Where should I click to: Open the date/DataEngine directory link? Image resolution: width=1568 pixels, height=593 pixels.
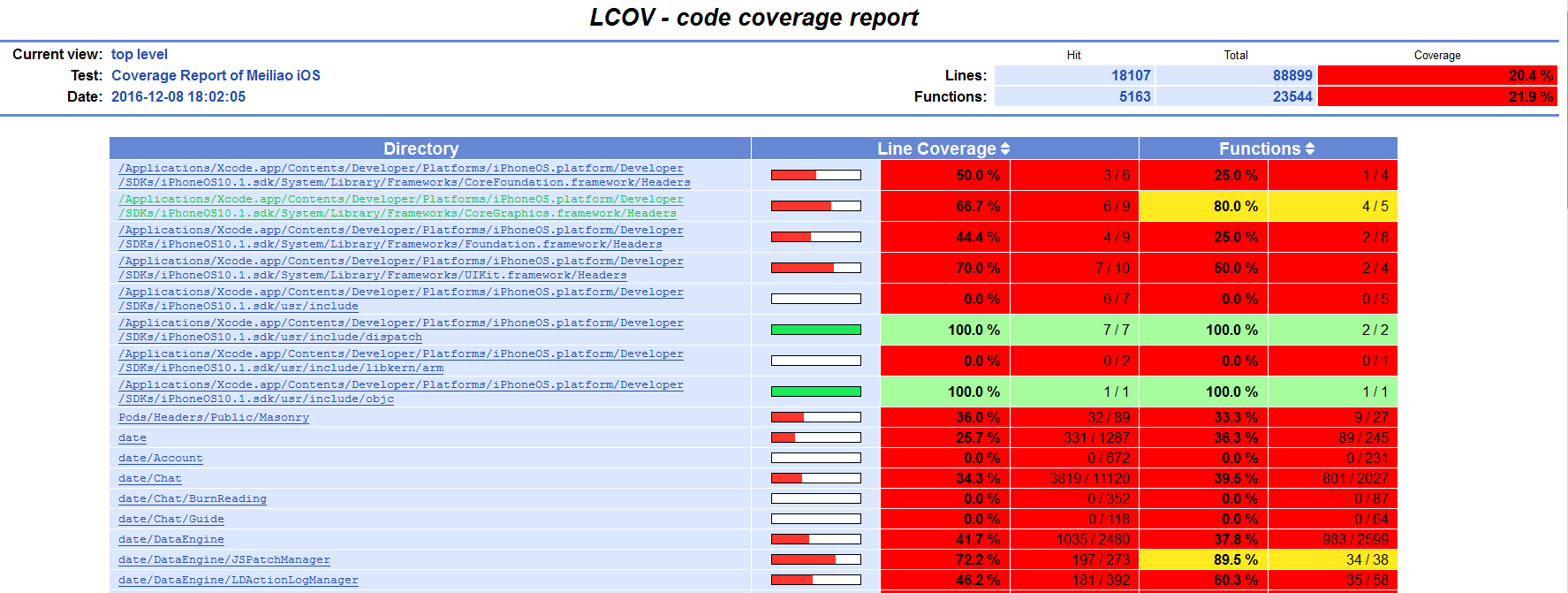(x=170, y=540)
